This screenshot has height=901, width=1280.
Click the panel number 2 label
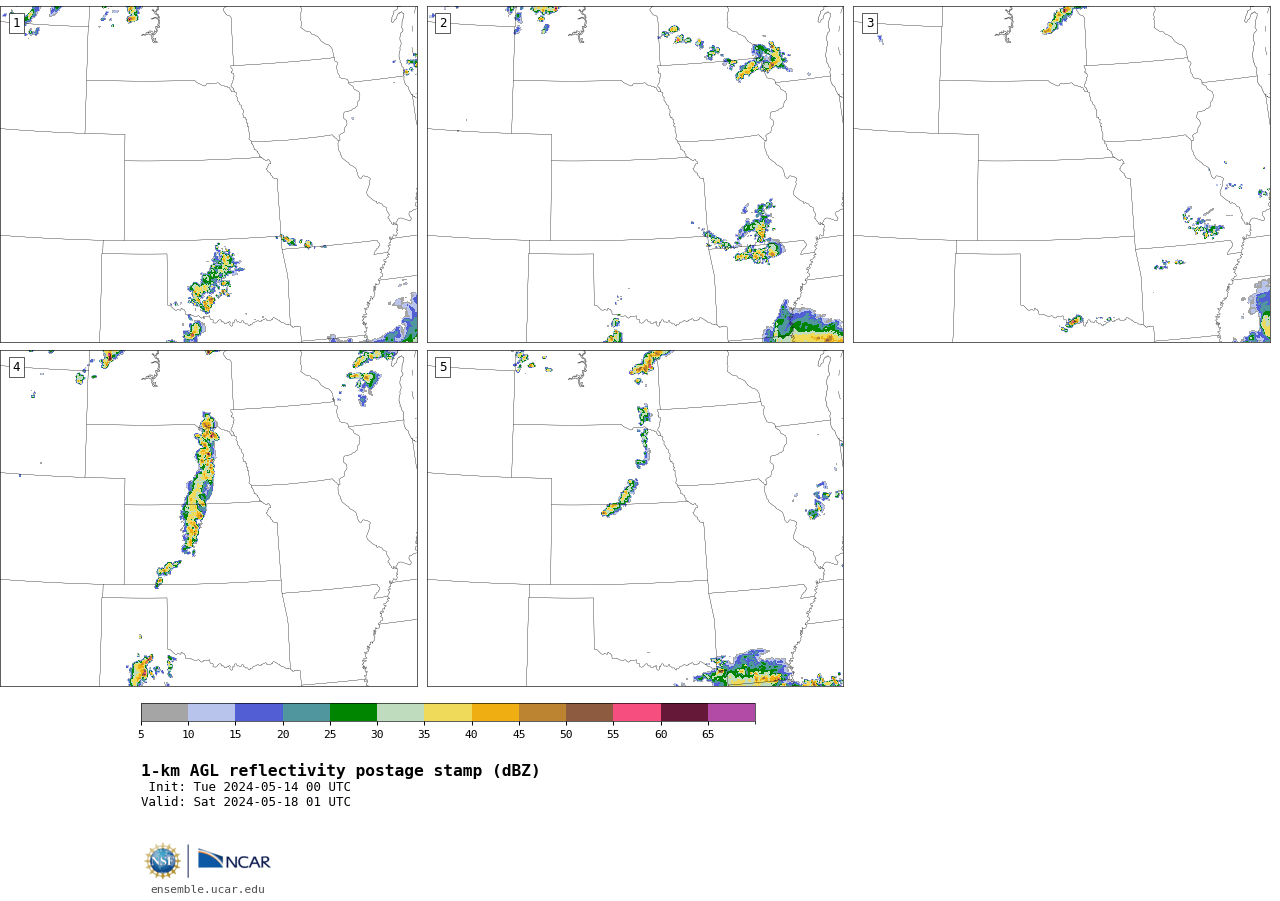click(443, 23)
